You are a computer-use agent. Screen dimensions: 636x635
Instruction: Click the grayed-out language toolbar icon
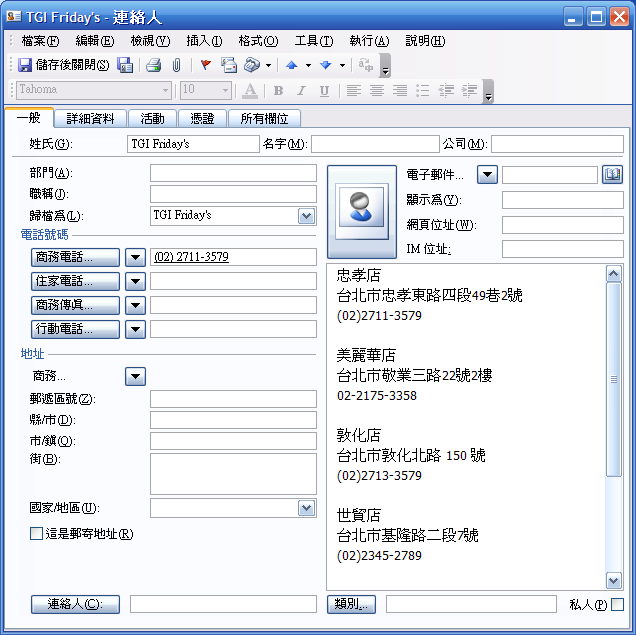[366, 65]
